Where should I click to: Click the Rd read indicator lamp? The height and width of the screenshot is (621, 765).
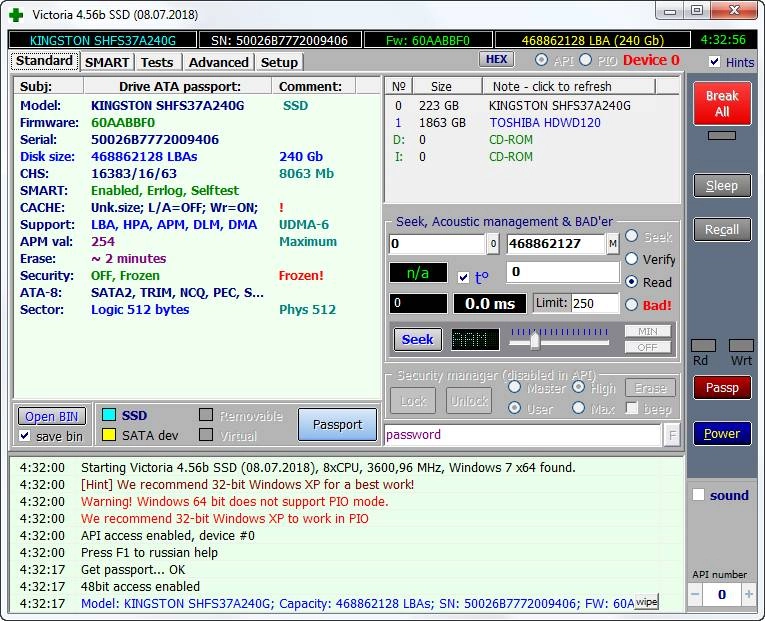(704, 345)
